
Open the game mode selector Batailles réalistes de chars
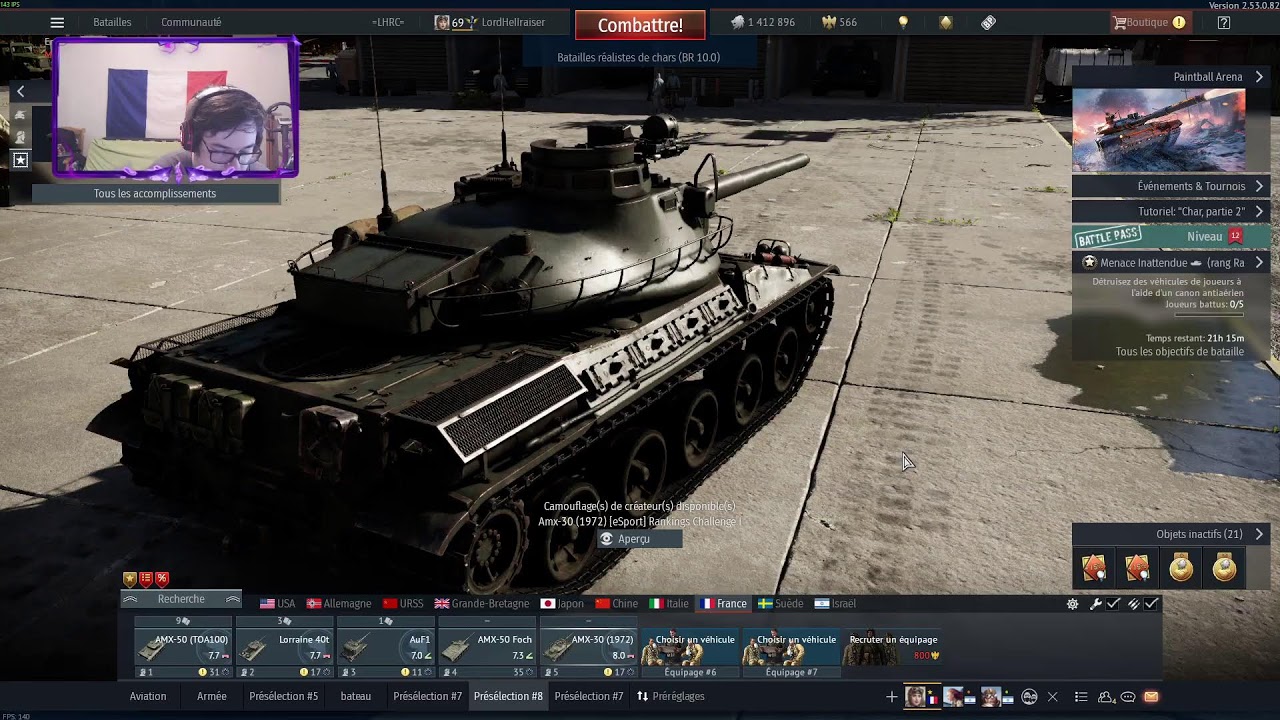click(638, 58)
